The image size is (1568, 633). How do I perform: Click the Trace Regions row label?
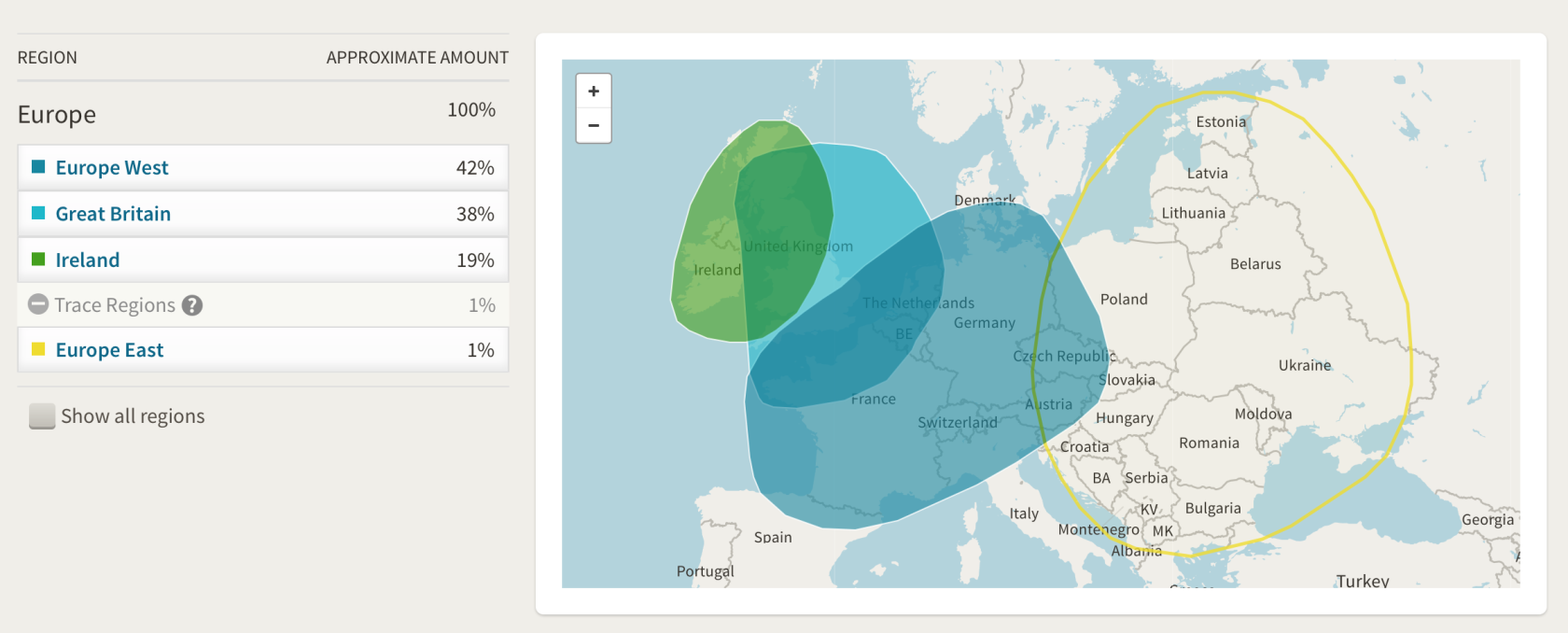(115, 305)
